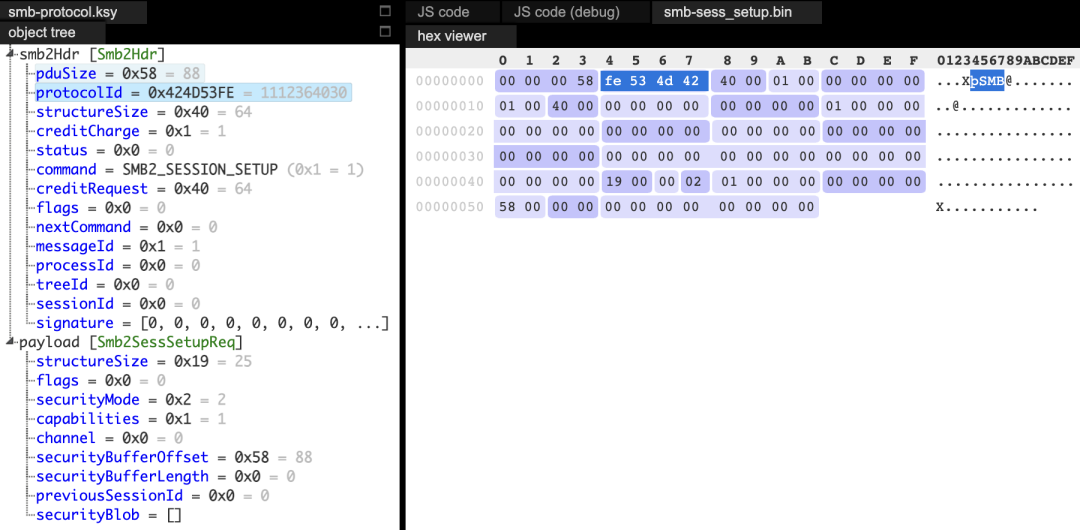Click the channel = 0x0 entry
1080x530 pixels.
pyautogui.click(x=109, y=438)
